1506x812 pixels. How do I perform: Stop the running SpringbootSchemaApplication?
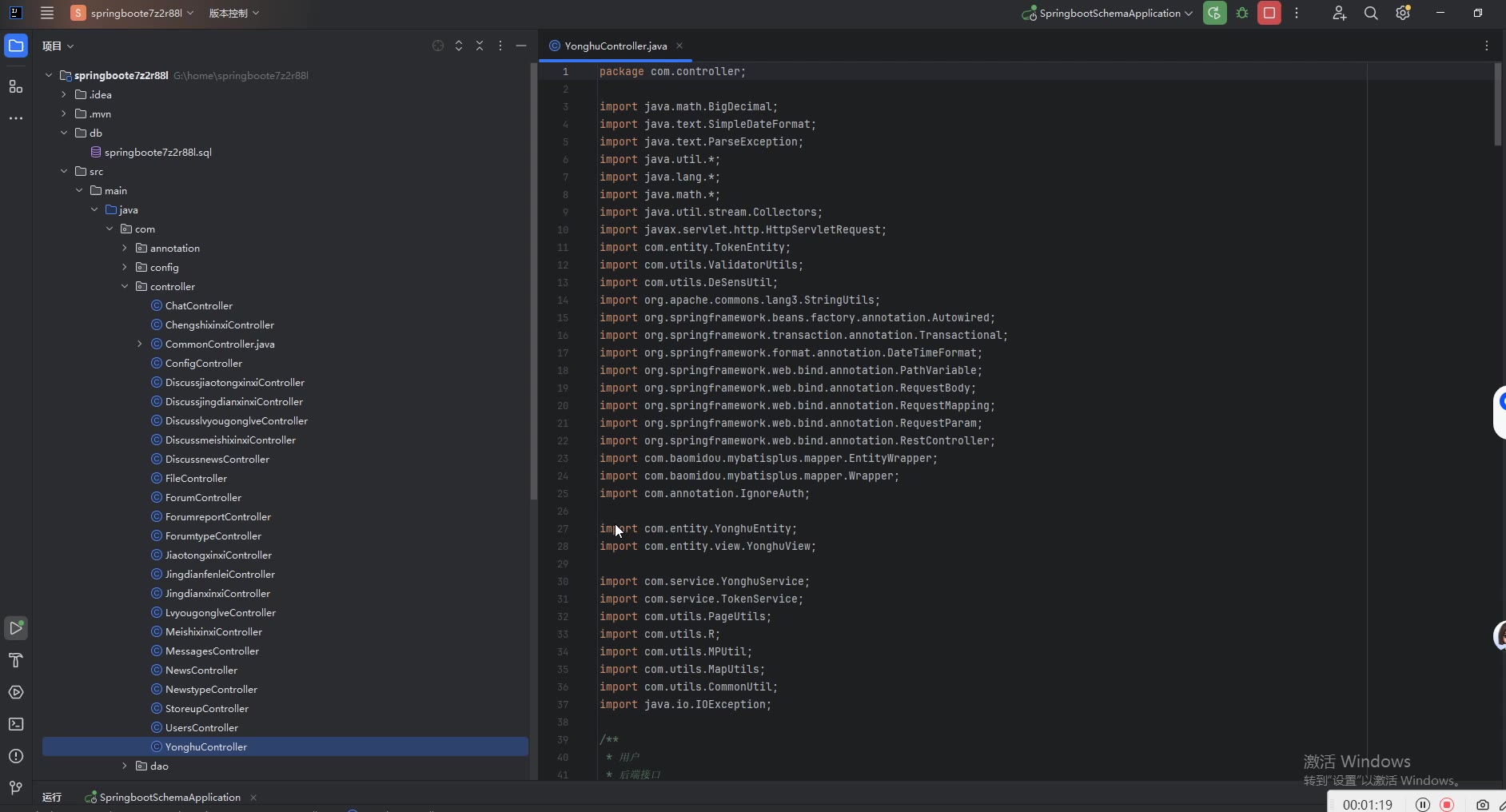tap(1269, 14)
